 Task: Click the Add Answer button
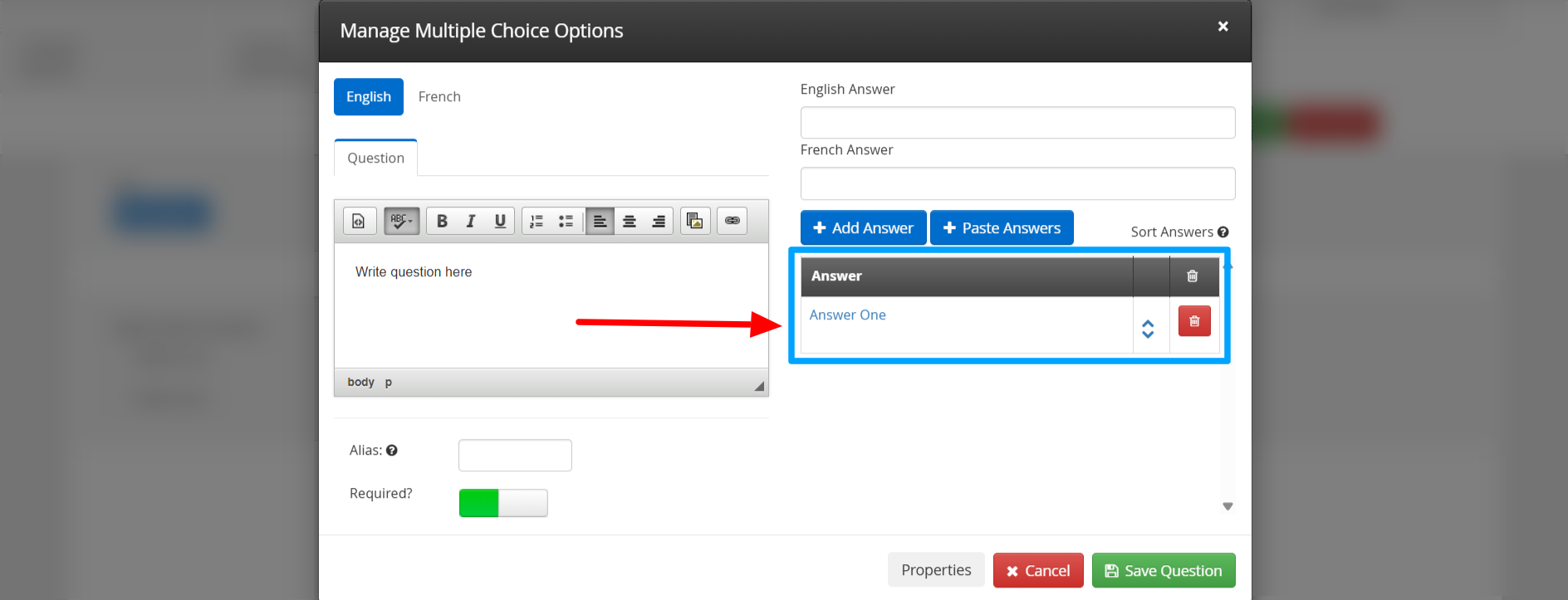click(863, 228)
